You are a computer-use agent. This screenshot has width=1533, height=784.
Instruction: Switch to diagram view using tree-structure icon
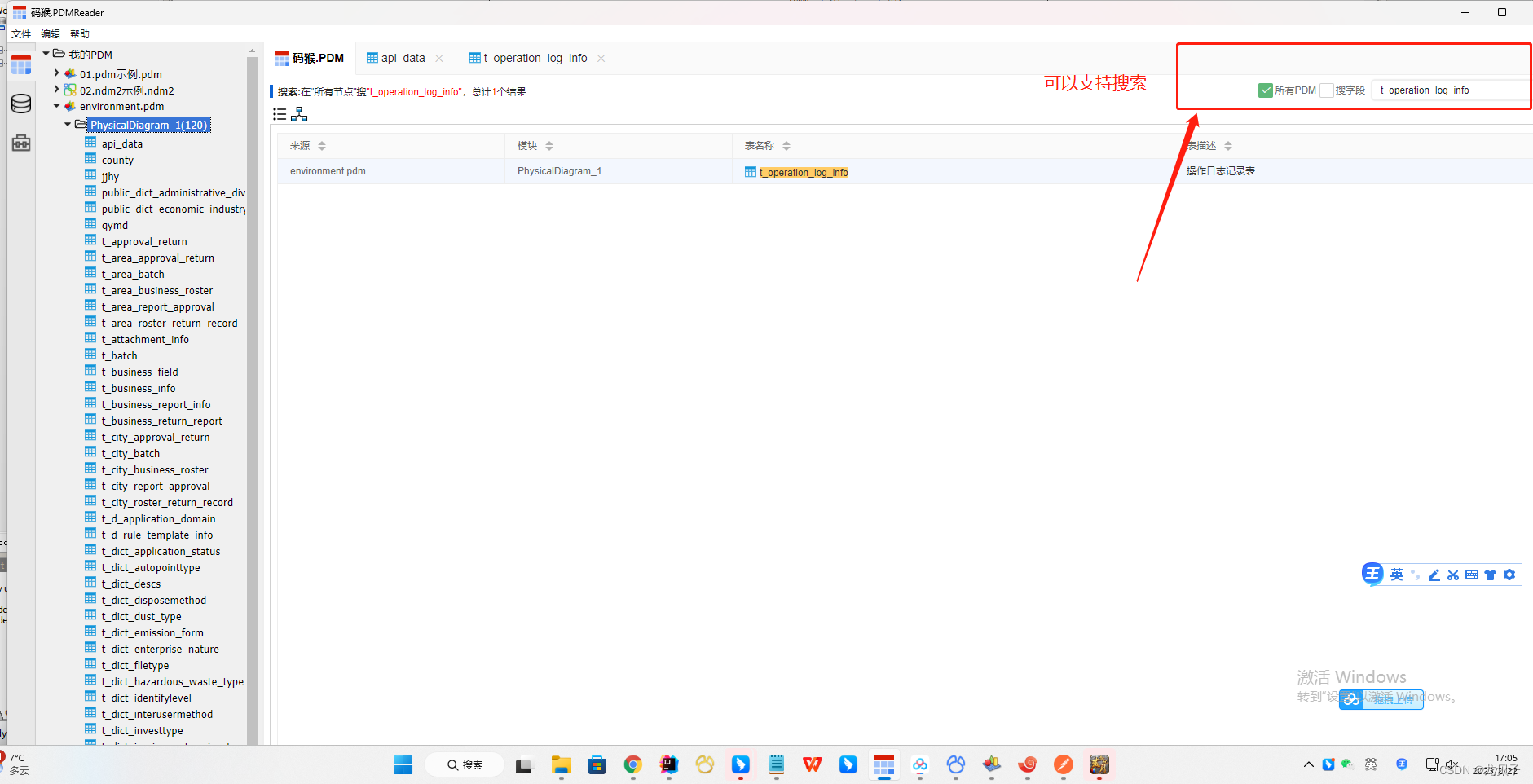pyautogui.click(x=299, y=114)
